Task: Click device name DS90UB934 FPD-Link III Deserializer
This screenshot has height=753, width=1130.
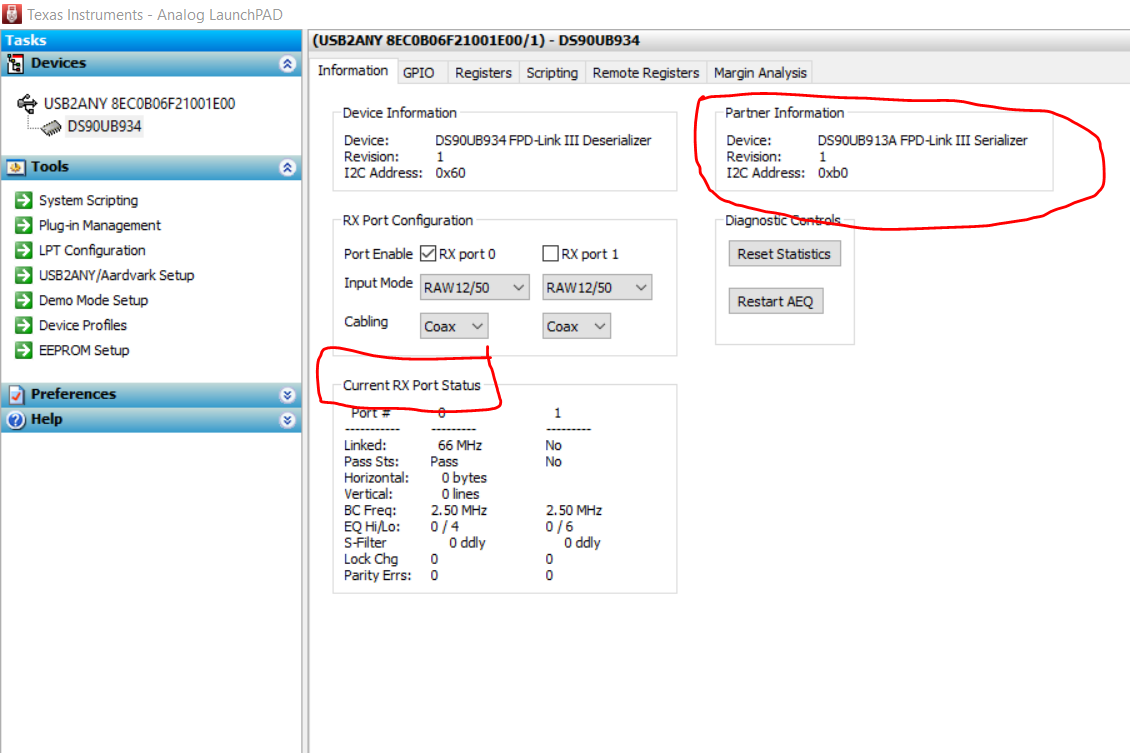Action: pos(543,141)
